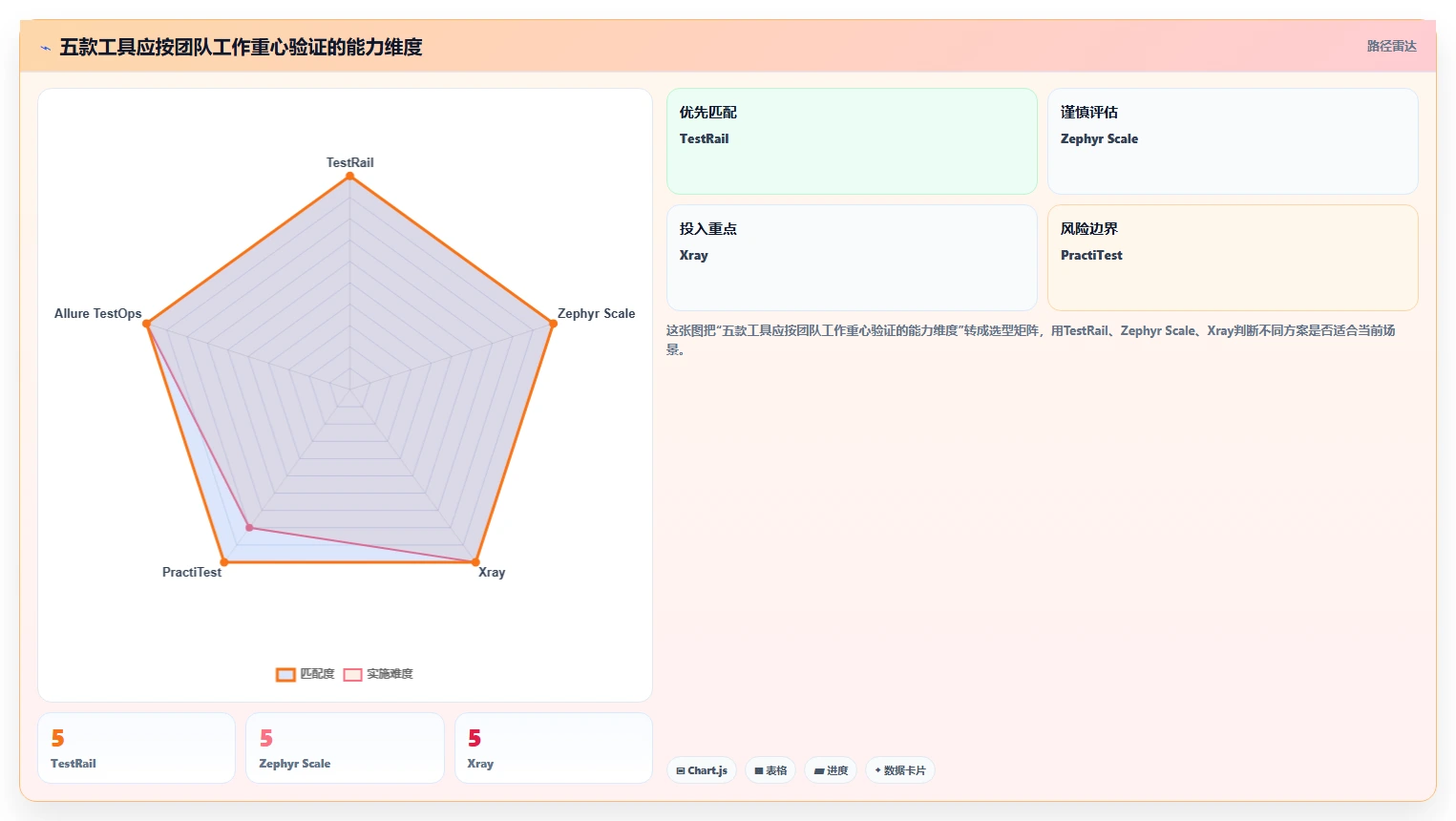Click the PractiTest axis label on chart
The image size is (1456, 821).
192,572
